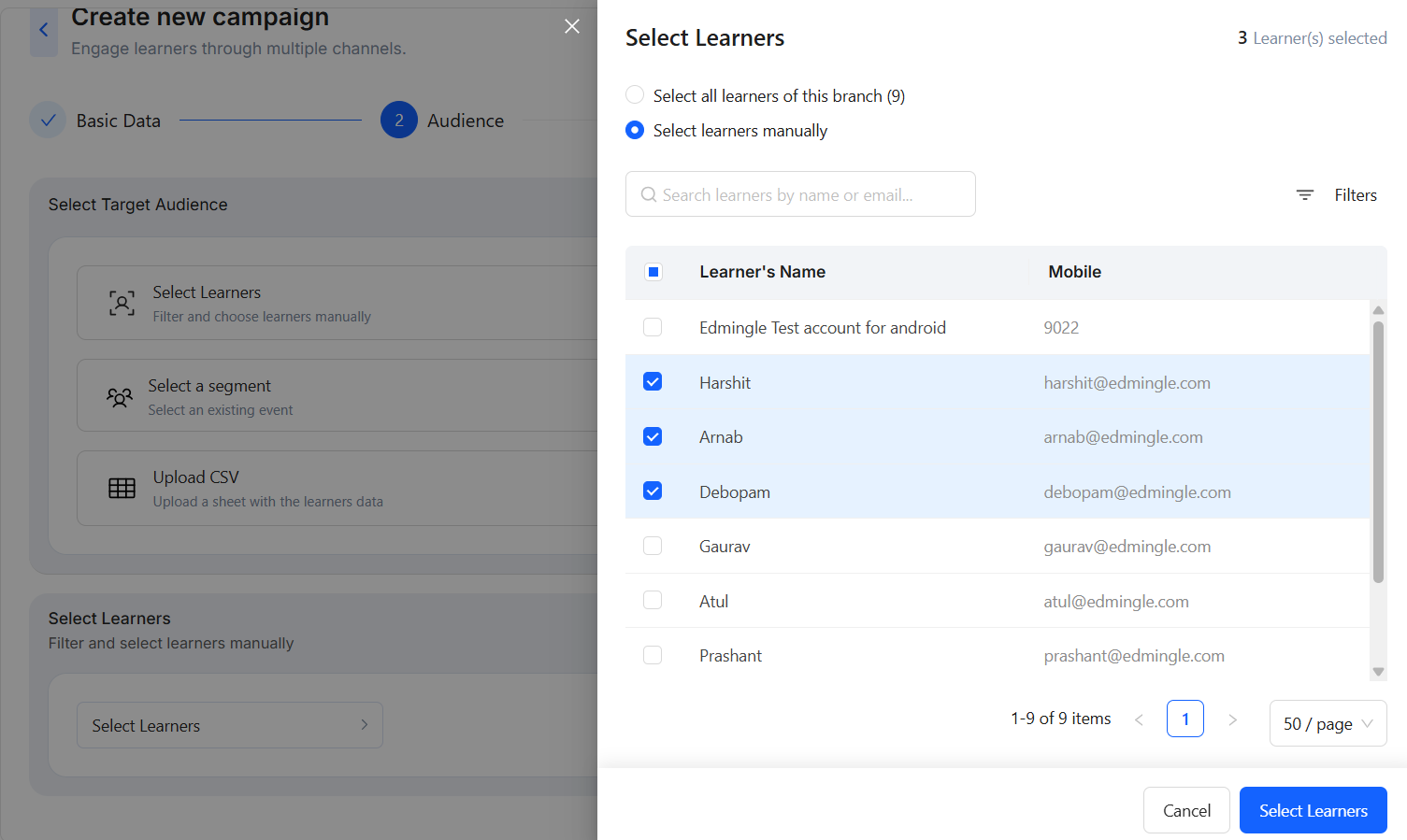Image resolution: width=1407 pixels, height=840 pixels.
Task: Select all learners of this branch radio
Action: point(635,95)
